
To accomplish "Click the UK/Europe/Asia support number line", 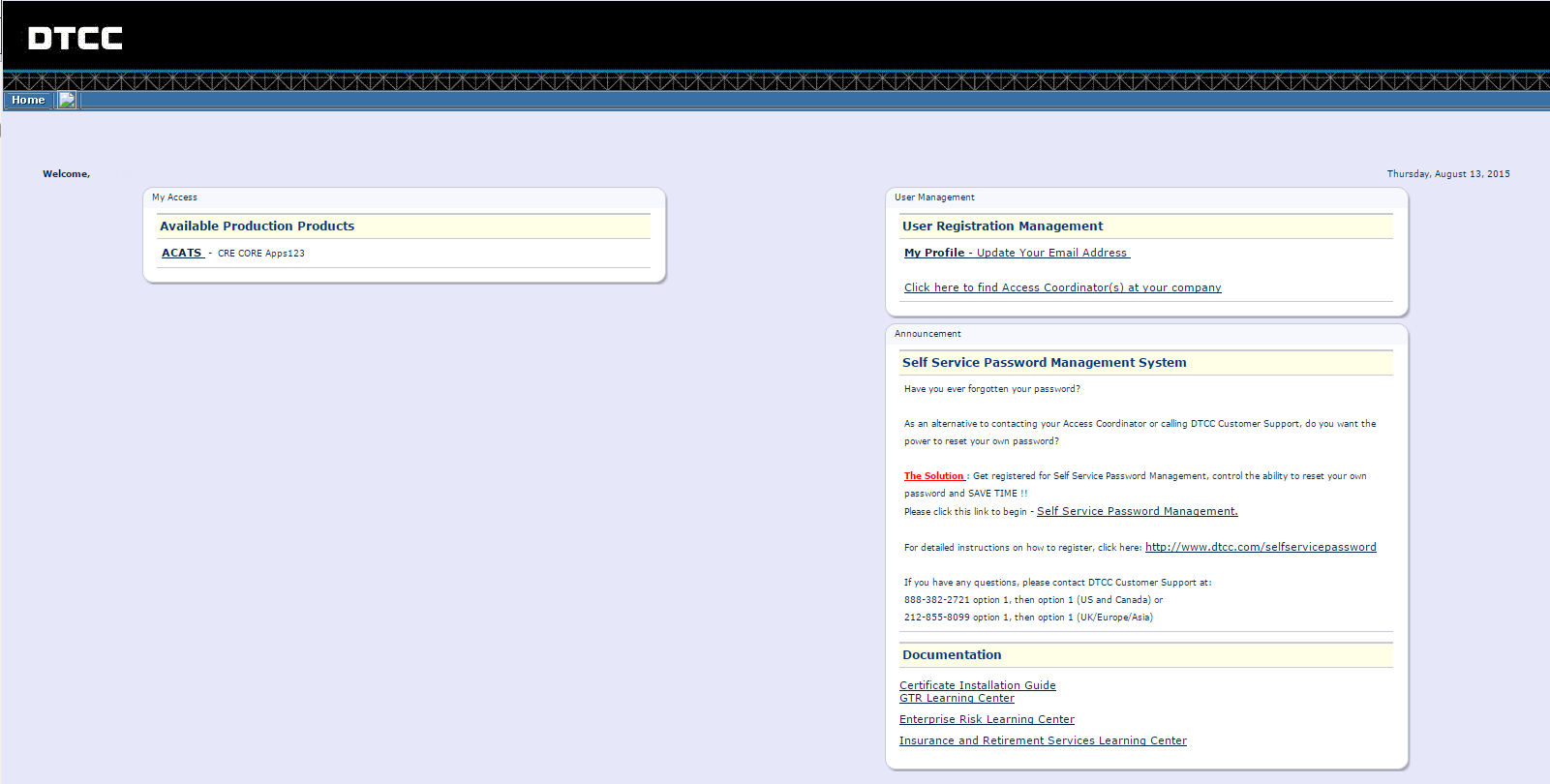I will click(x=1028, y=618).
